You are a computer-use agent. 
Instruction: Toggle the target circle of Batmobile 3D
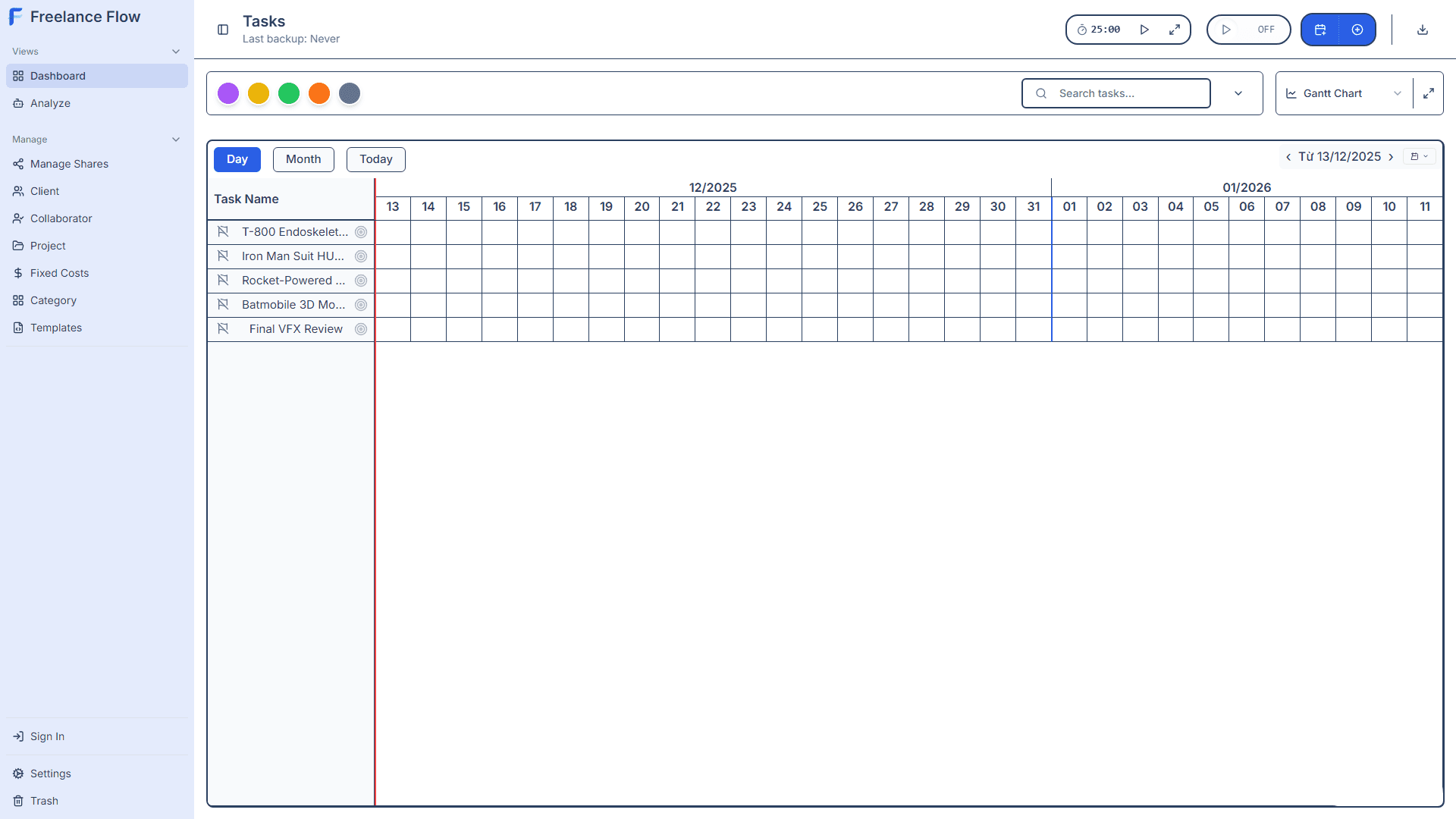point(361,305)
